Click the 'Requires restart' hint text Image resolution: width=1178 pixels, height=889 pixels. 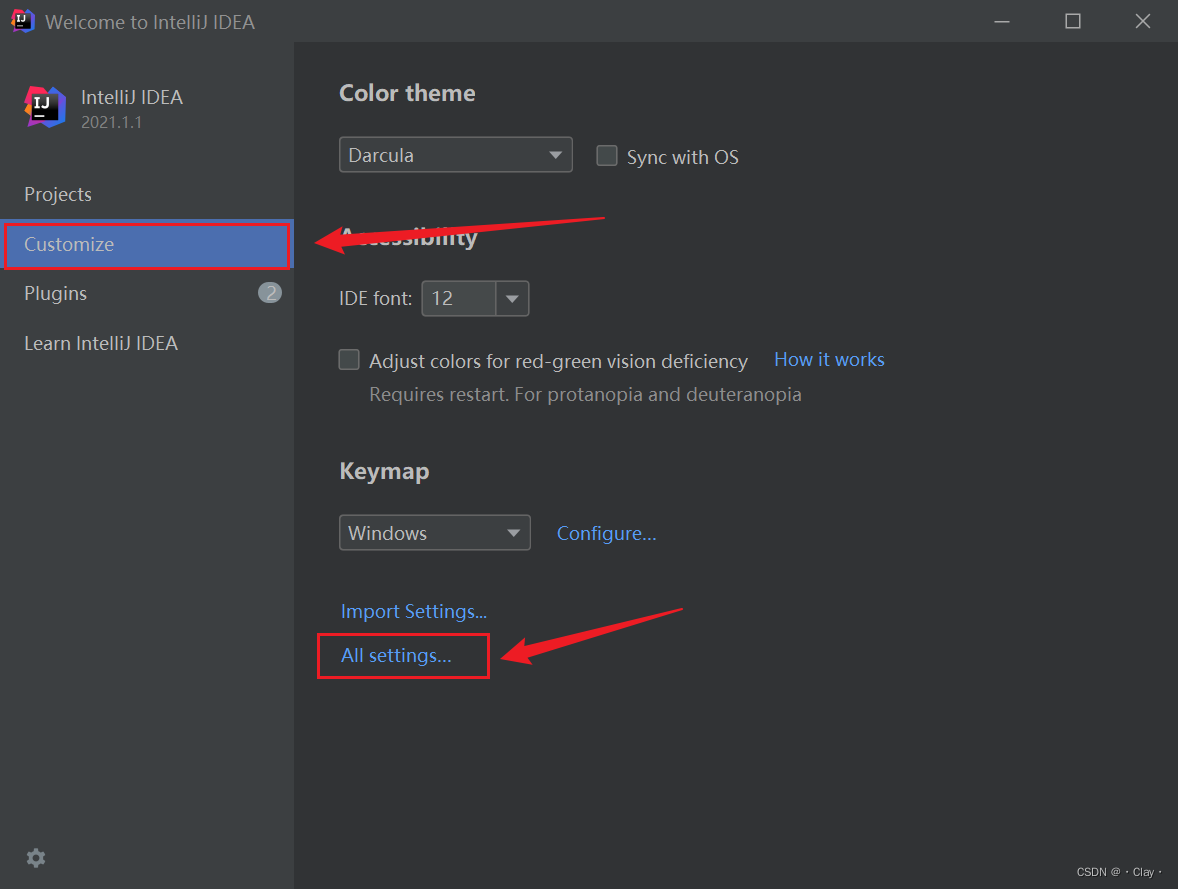click(585, 394)
